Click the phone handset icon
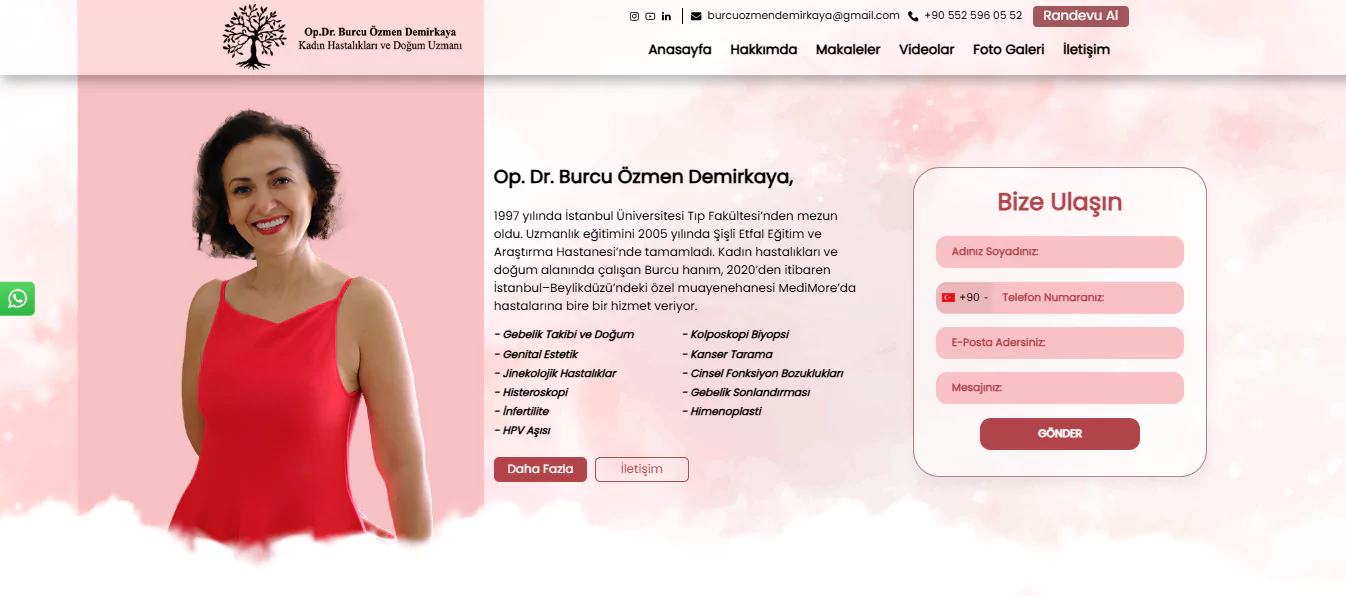 coord(913,16)
